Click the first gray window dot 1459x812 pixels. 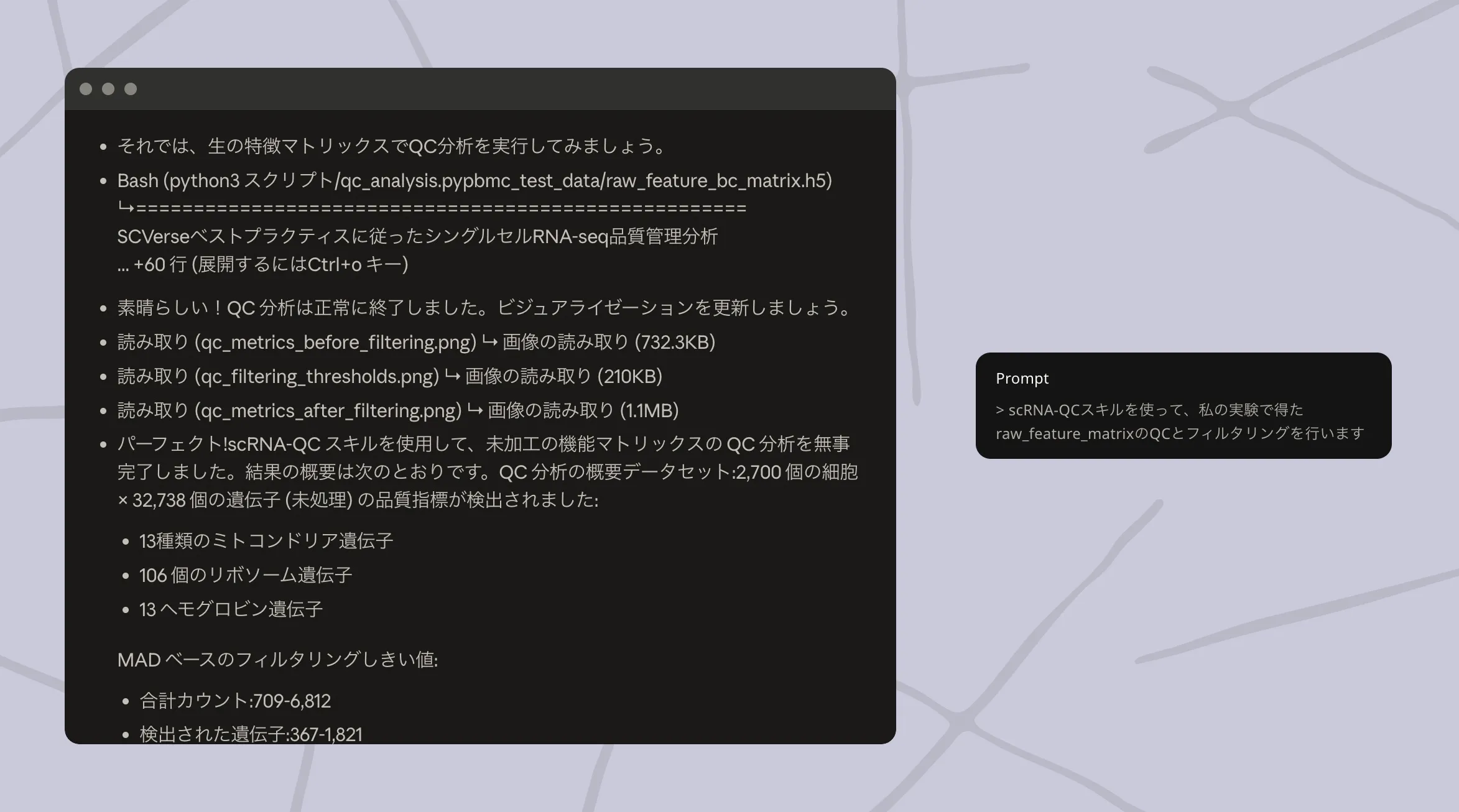[86, 89]
